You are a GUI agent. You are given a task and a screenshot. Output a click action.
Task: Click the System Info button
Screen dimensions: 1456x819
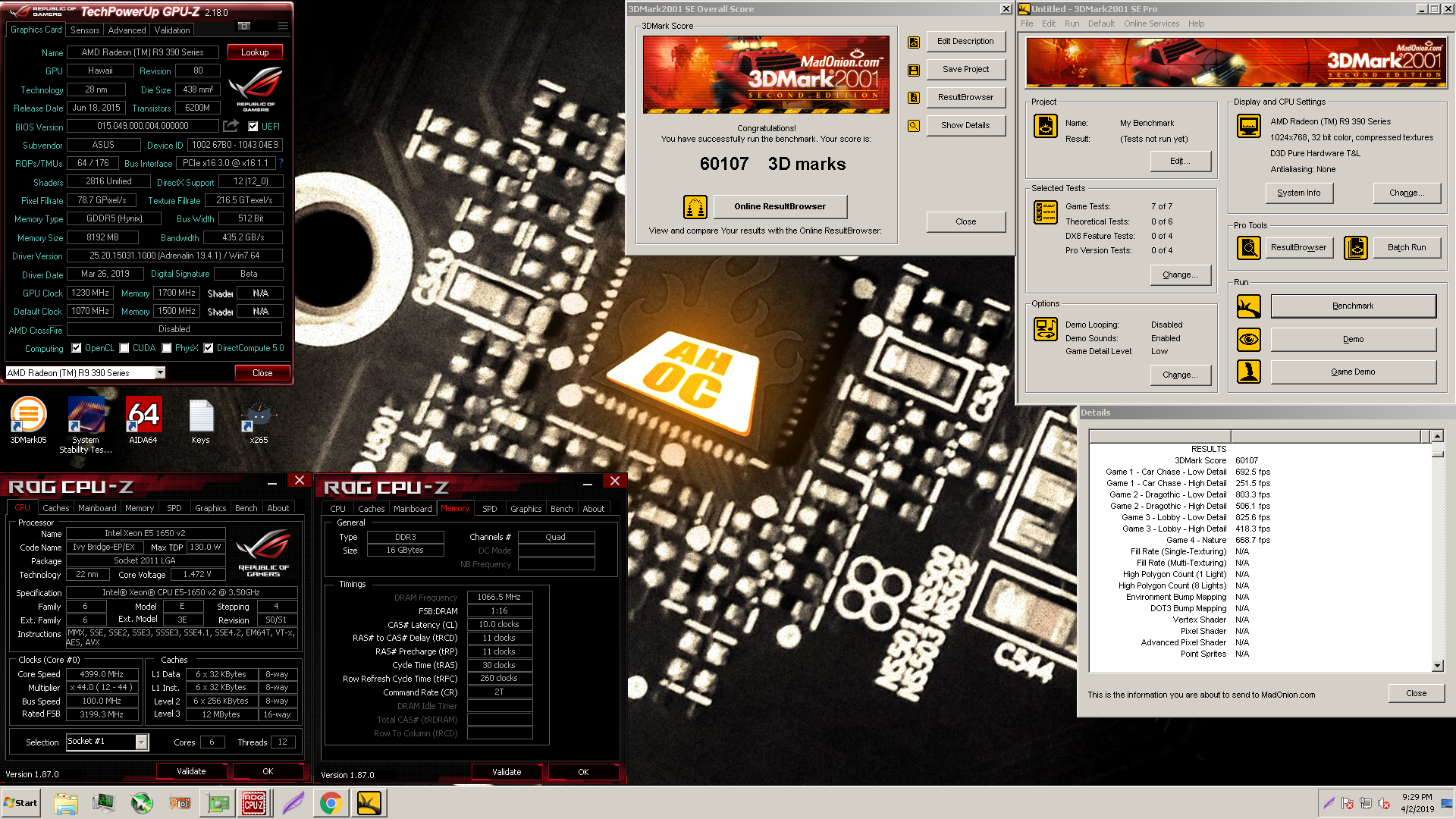1299,193
